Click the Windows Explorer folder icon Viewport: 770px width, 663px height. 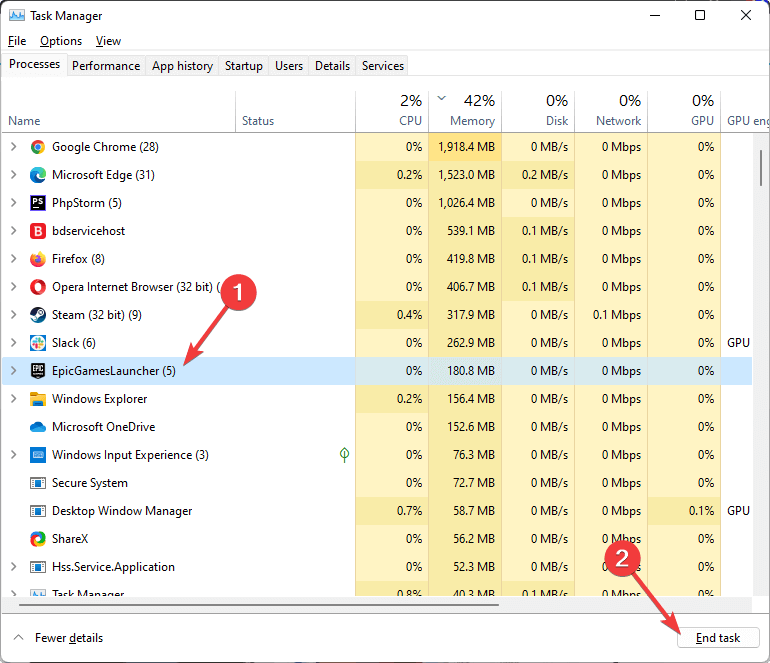pos(38,399)
